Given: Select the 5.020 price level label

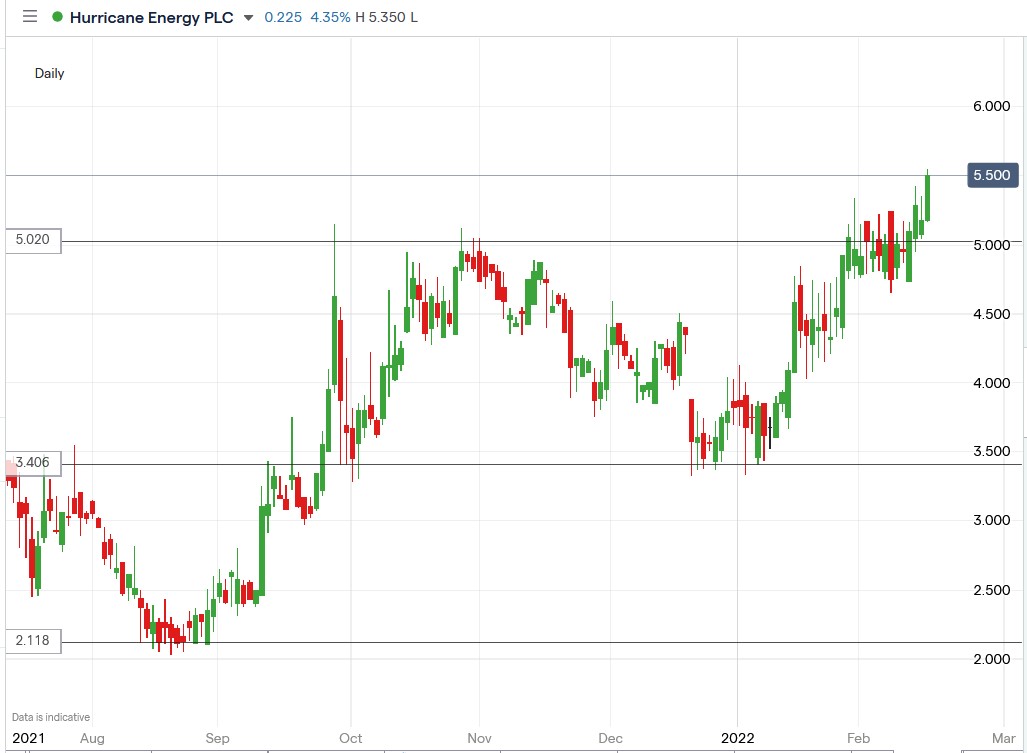Looking at the screenshot, I should (x=31, y=240).
